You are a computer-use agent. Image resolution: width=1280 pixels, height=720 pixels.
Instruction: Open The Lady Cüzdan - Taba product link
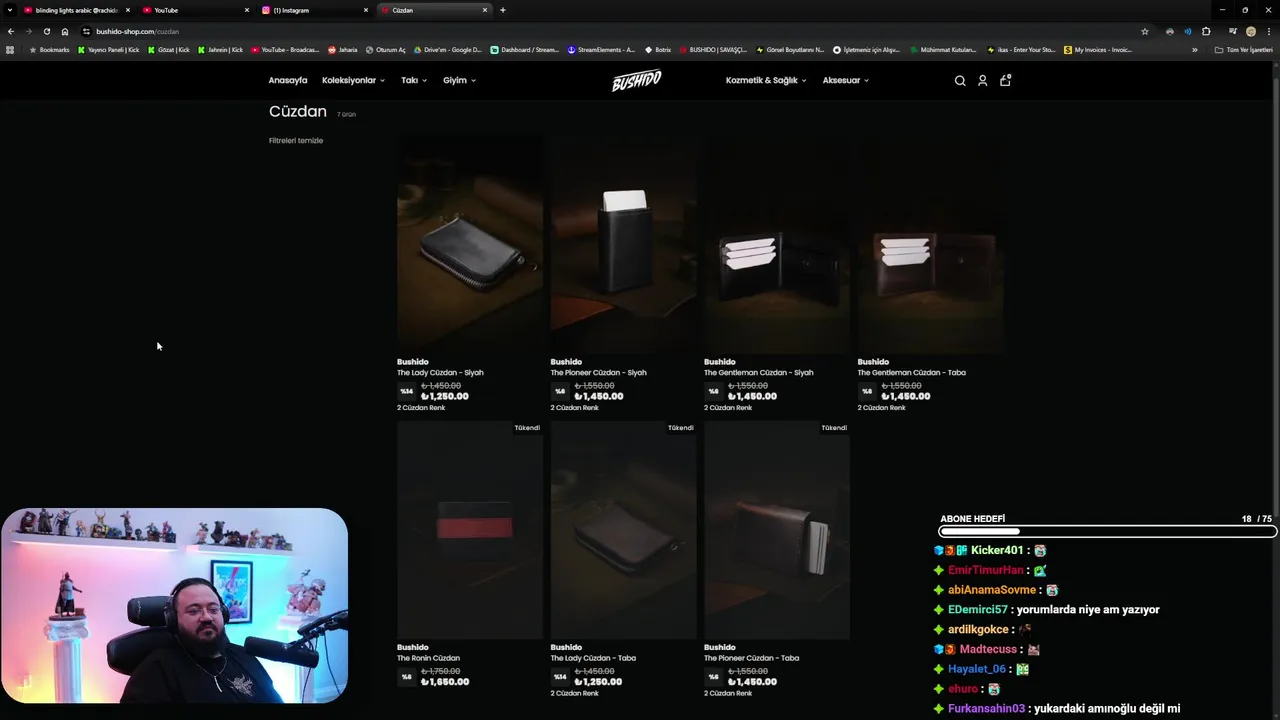tap(593, 658)
